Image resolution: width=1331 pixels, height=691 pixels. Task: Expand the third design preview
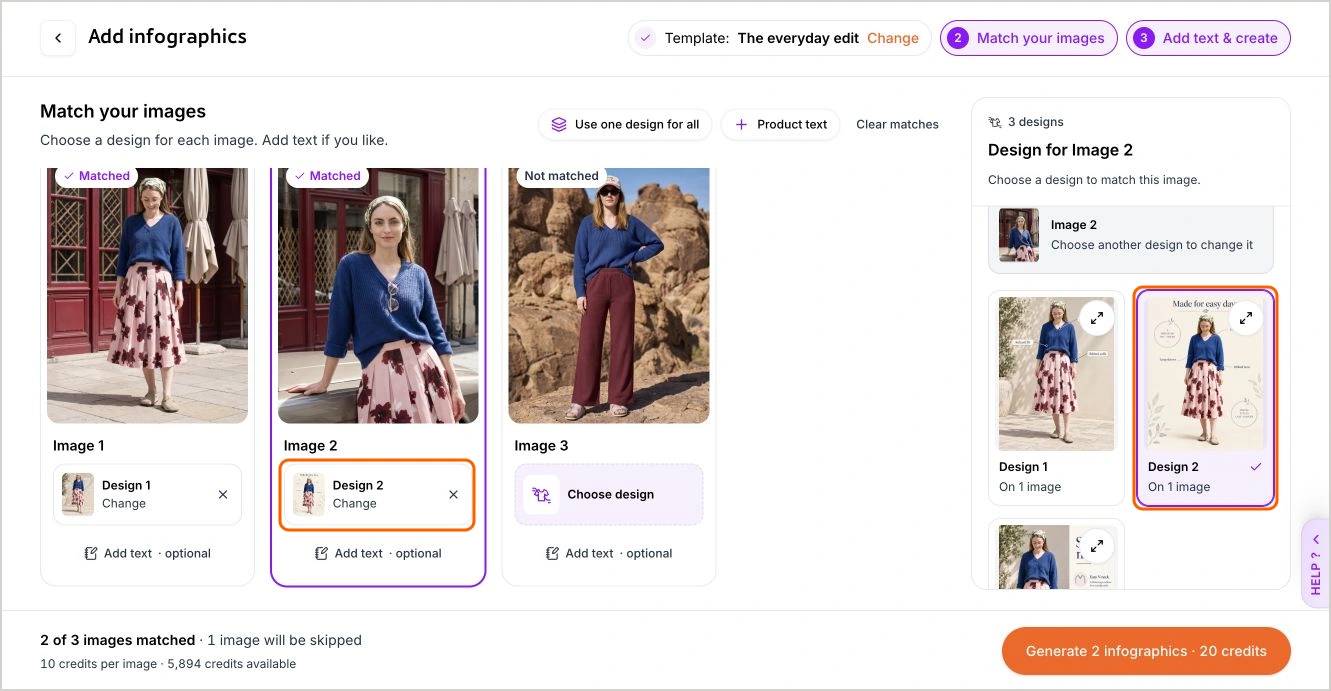1097,546
